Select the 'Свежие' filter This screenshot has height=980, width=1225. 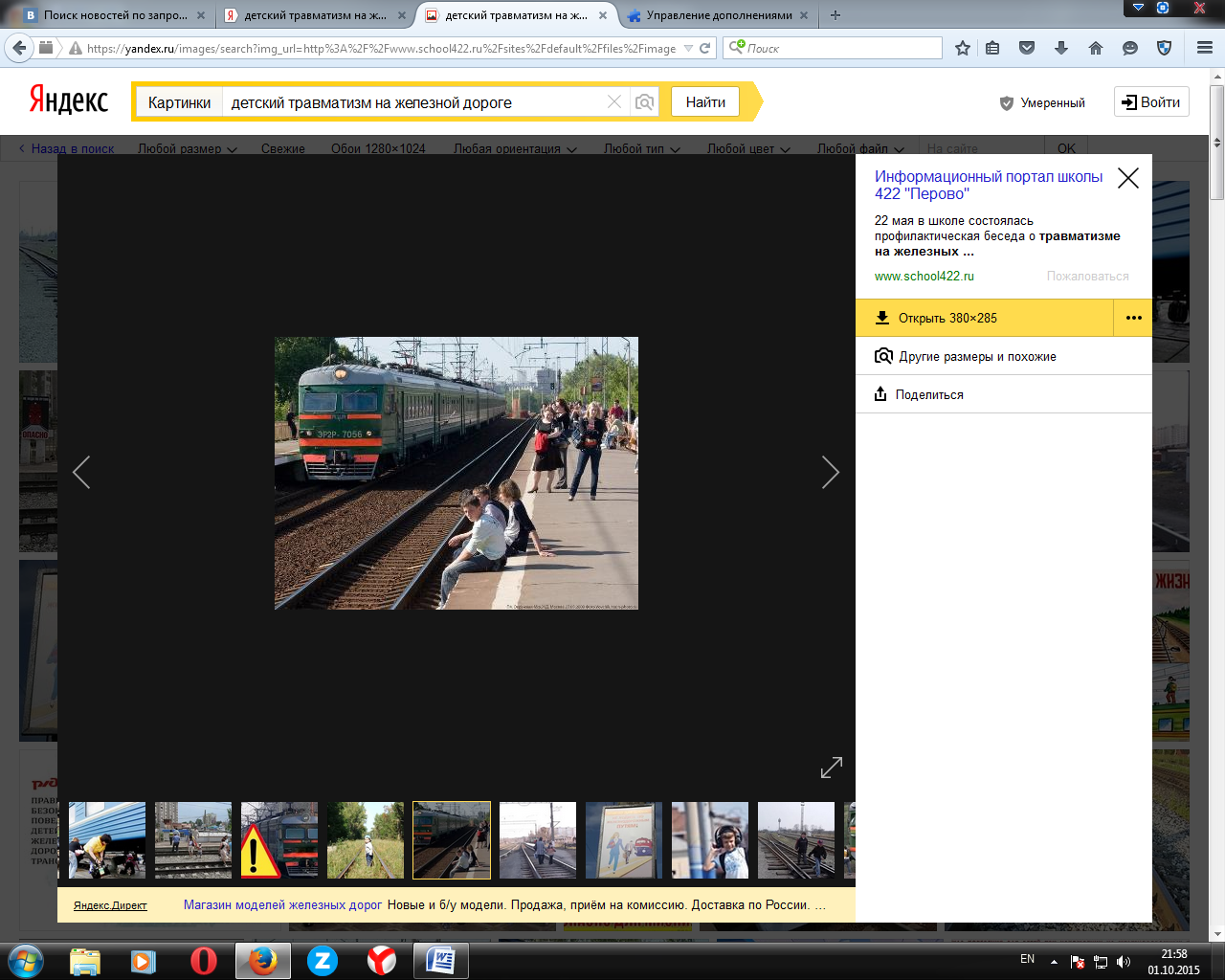pyautogui.click(x=283, y=148)
